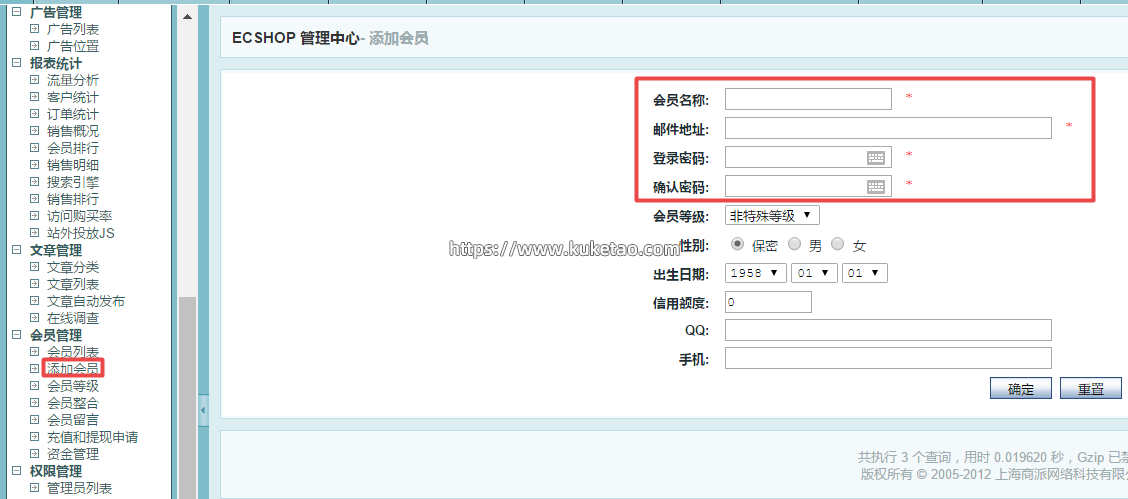The image size is (1128, 499).
Task: Click the QQ input field
Action: (888, 330)
